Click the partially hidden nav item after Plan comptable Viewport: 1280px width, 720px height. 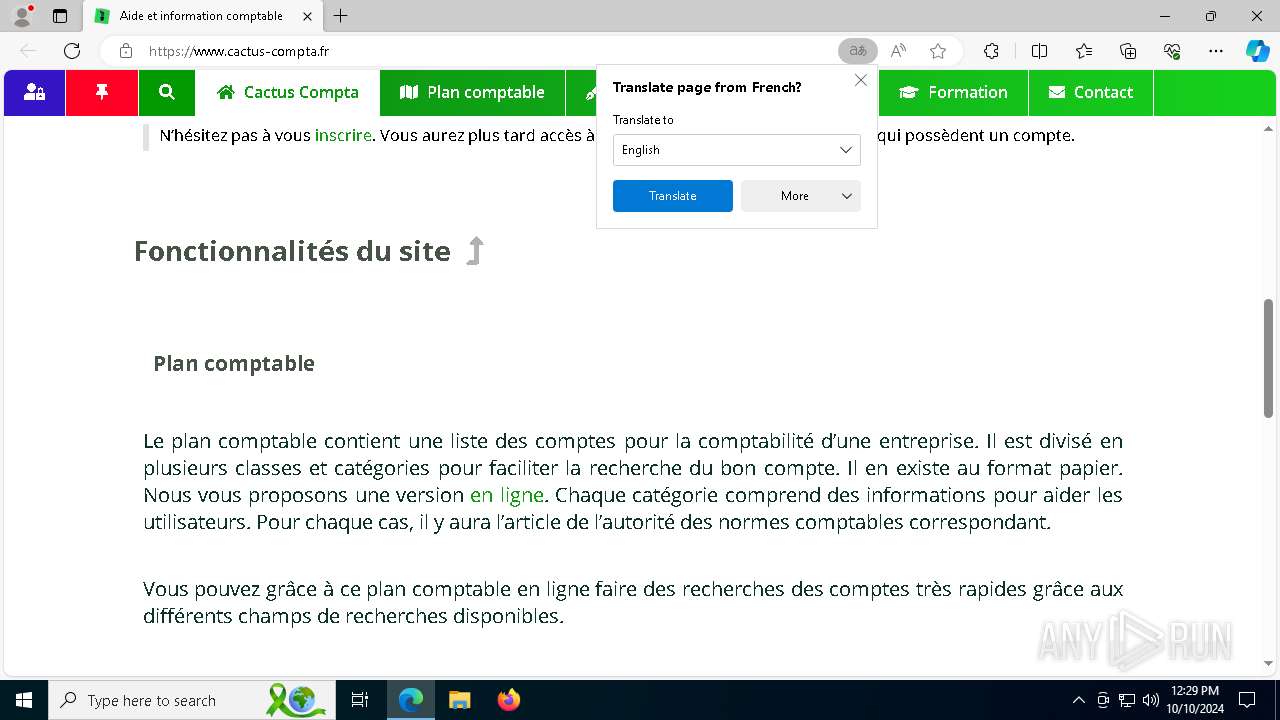tap(581, 92)
